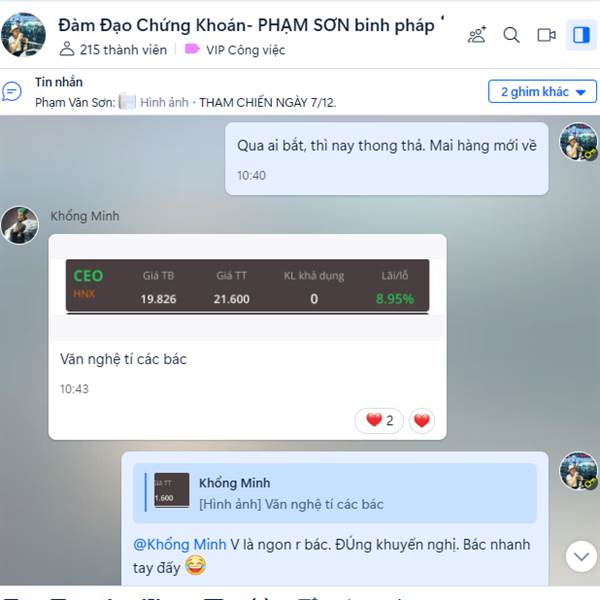Click the Khổng Minh sender name

[85, 216]
